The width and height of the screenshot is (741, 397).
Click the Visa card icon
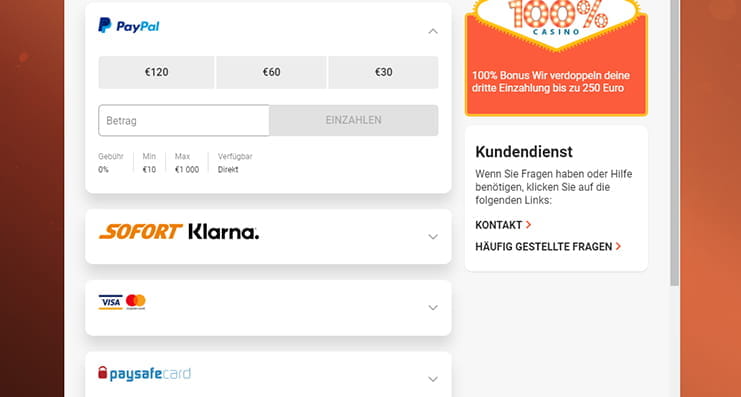[x=111, y=302]
